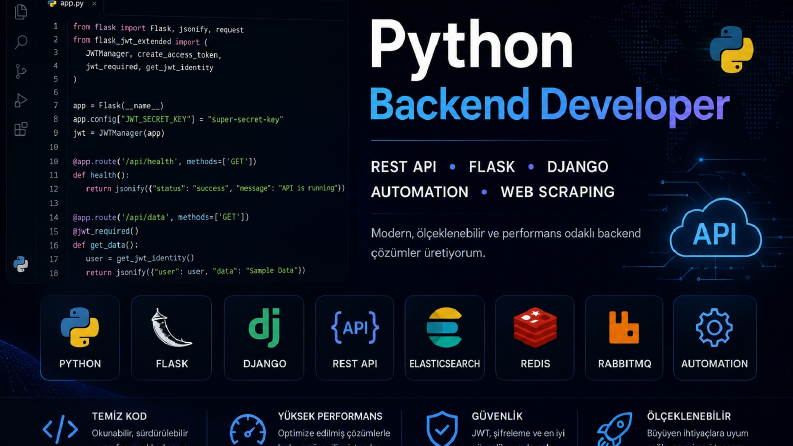This screenshot has height=446, width=793.
Task: Select the FLASK horn icon card
Action: click(x=171, y=338)
